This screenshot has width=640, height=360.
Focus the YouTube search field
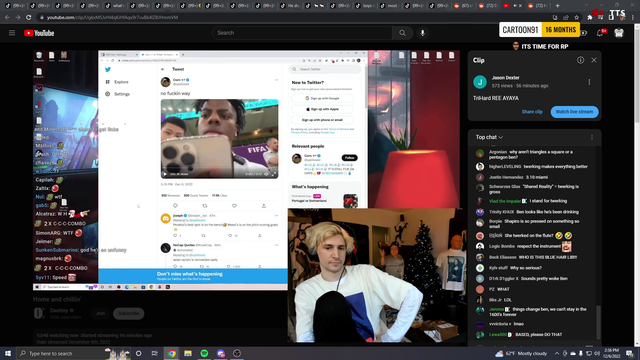[302, 33]
